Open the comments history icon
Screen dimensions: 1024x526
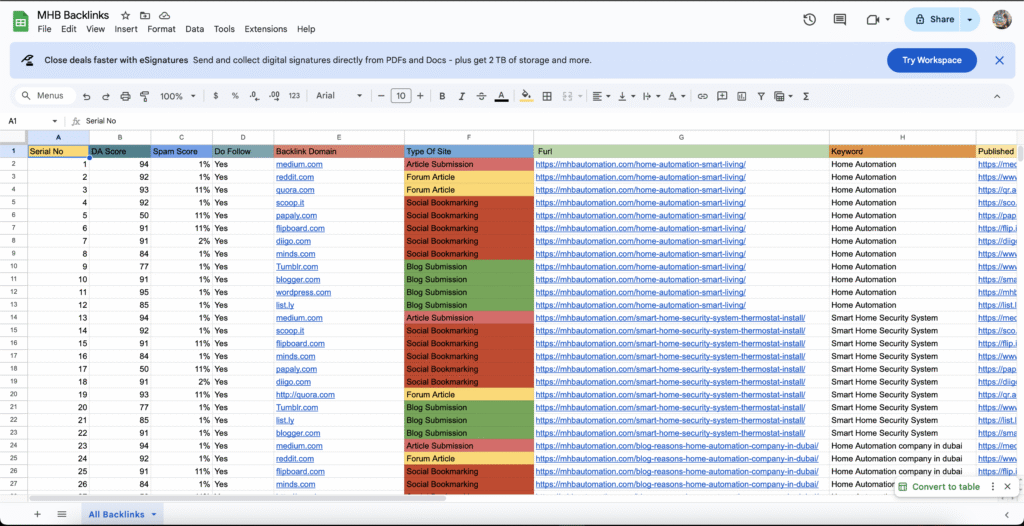coord(840,20)
